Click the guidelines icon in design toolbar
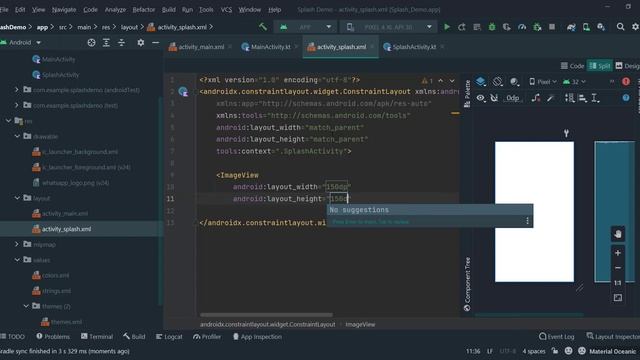This screenshot has height=360, width=640. pos(596,98)
